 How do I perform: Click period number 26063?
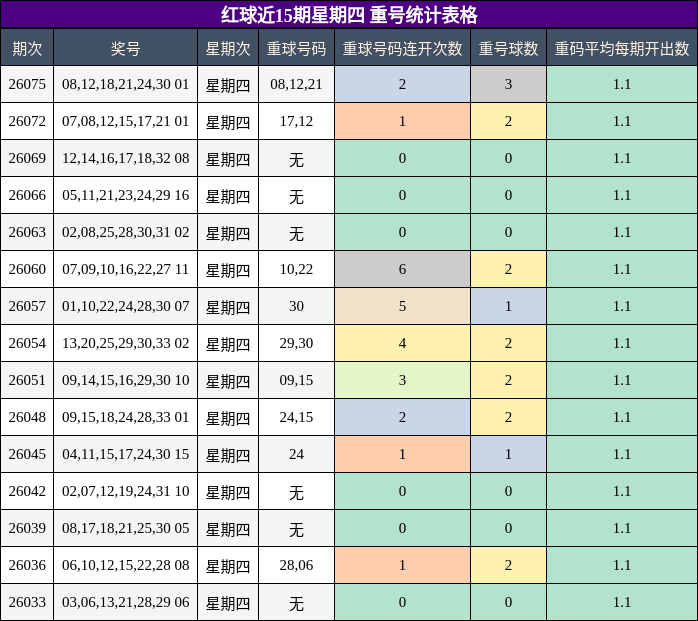27,232
